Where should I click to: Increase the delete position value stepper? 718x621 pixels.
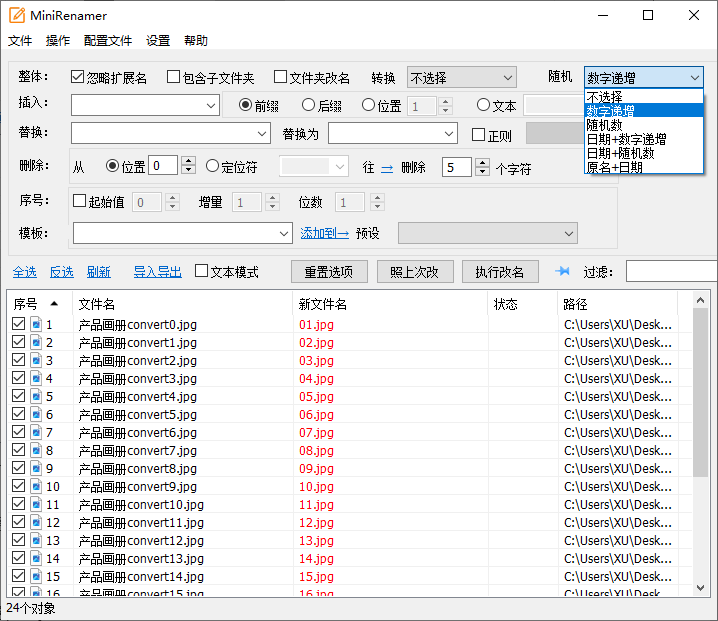188,161
